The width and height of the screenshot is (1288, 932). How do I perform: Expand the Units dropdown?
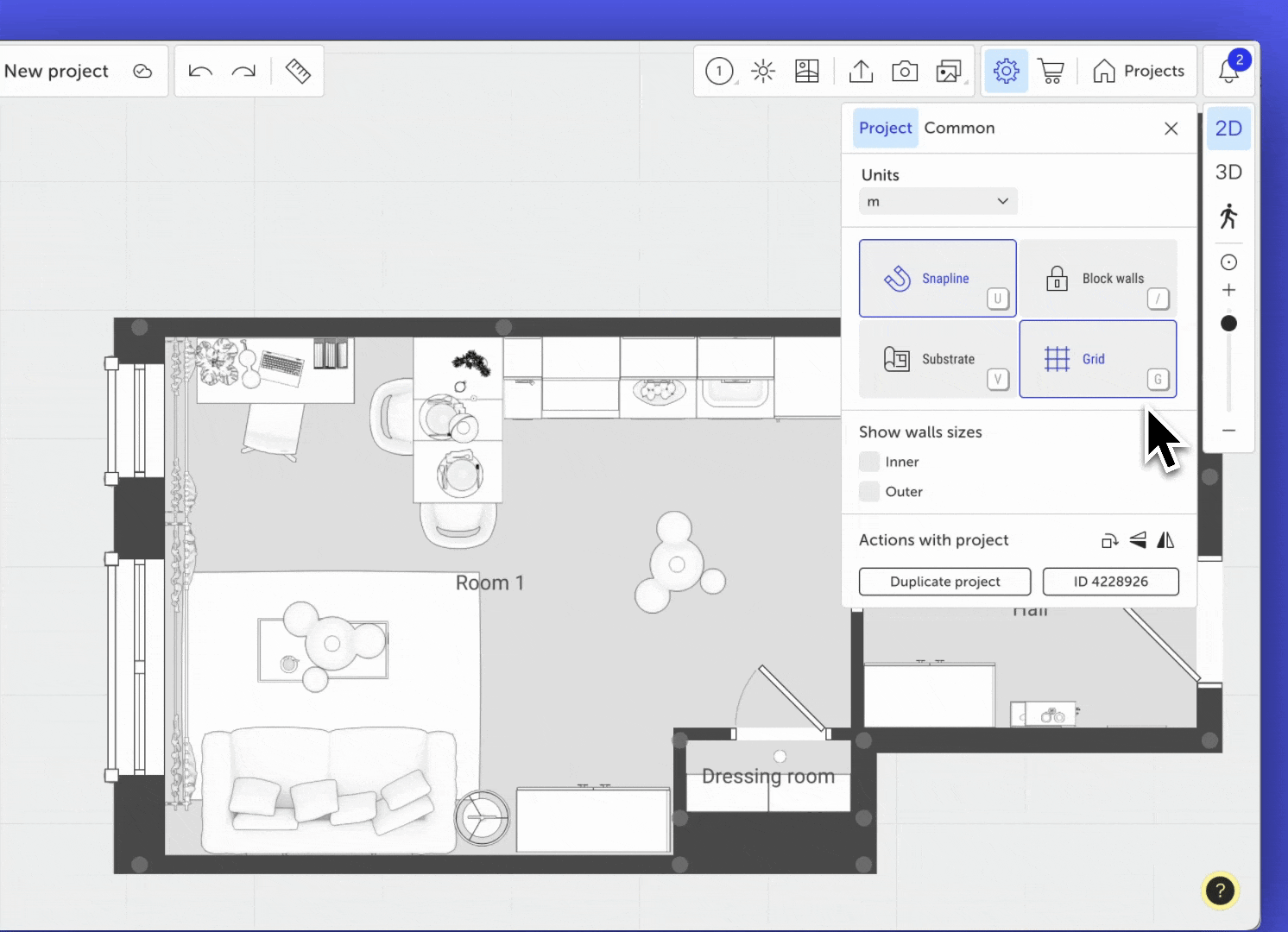[938, 201]
